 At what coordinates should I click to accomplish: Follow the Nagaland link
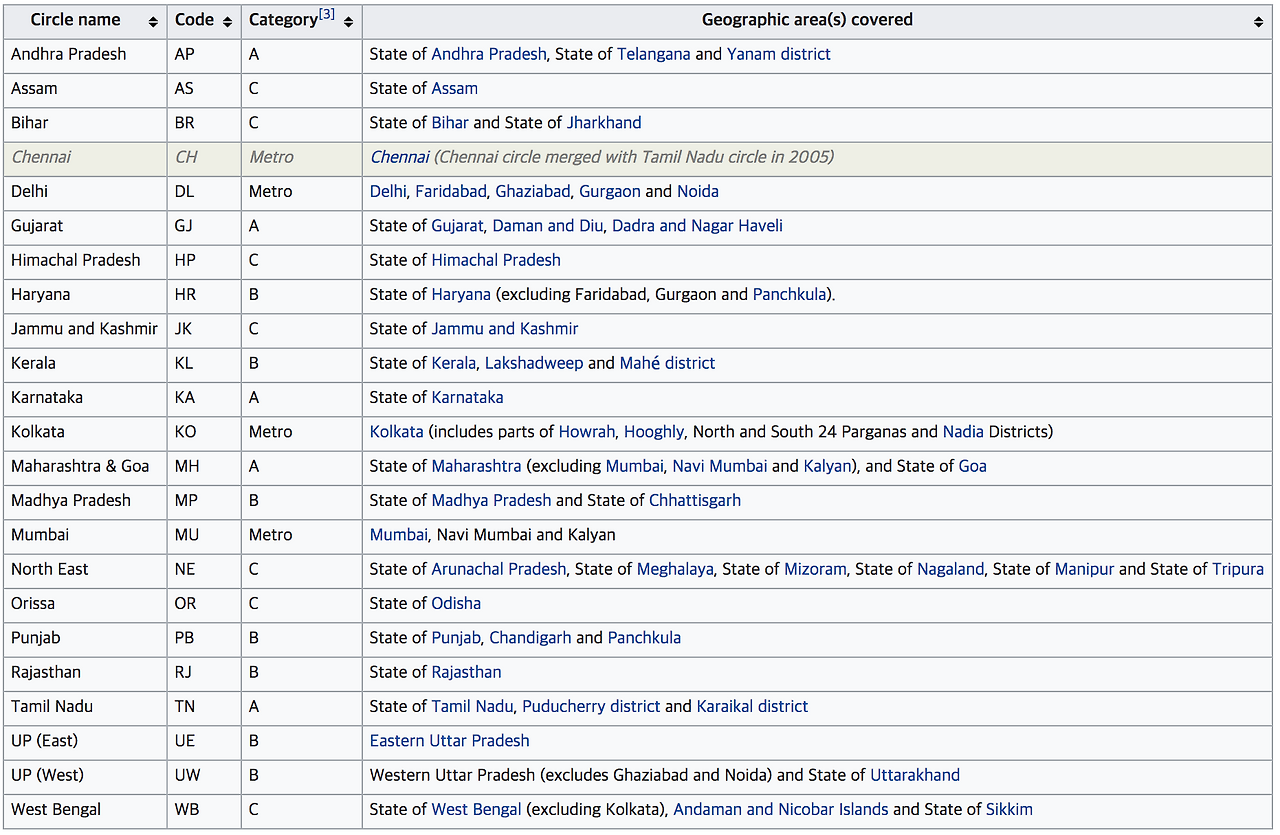[950, 569]
